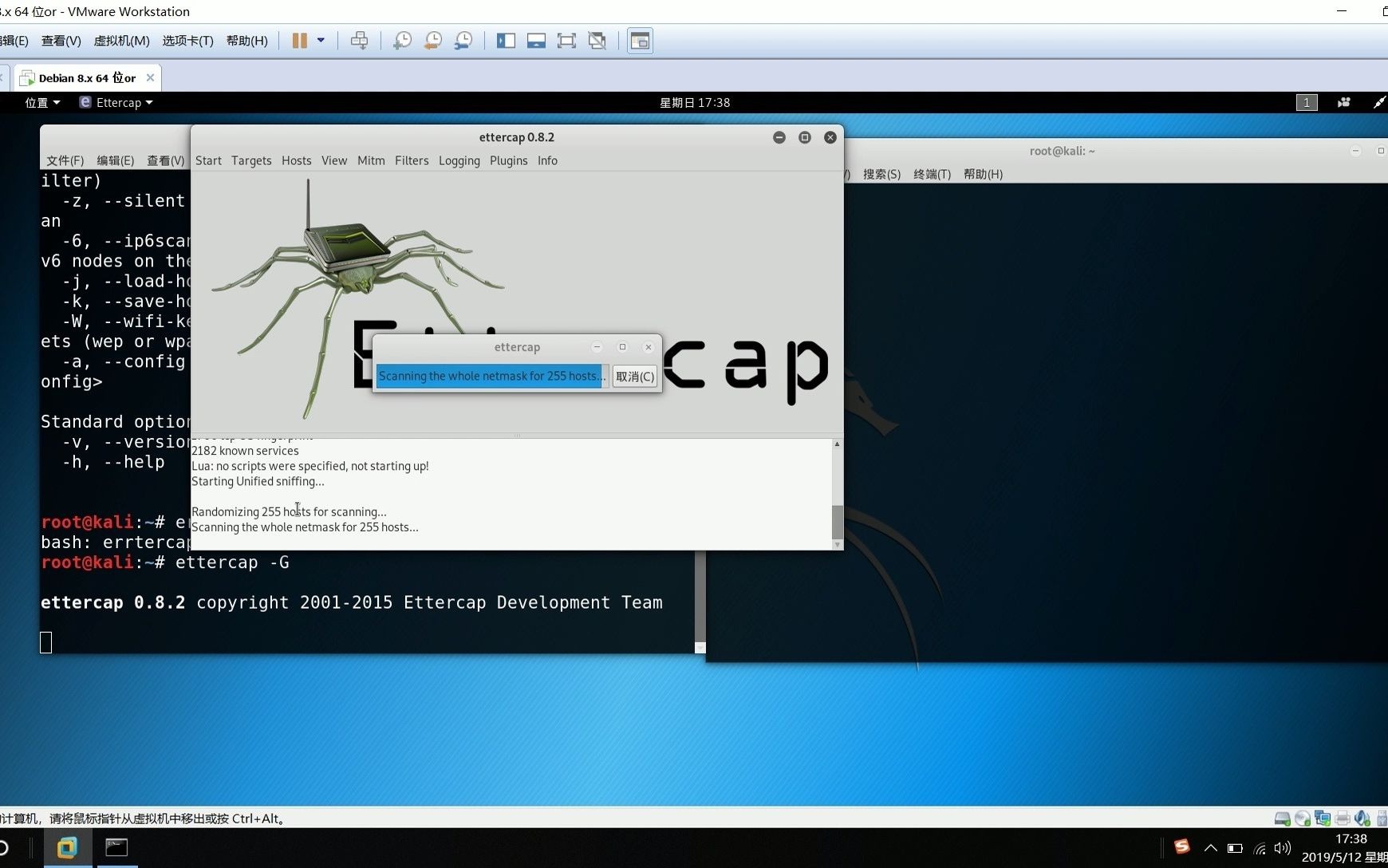Open the Mitm menu in Ettercap
1388x868 pixels.
(x=371, y=160)
